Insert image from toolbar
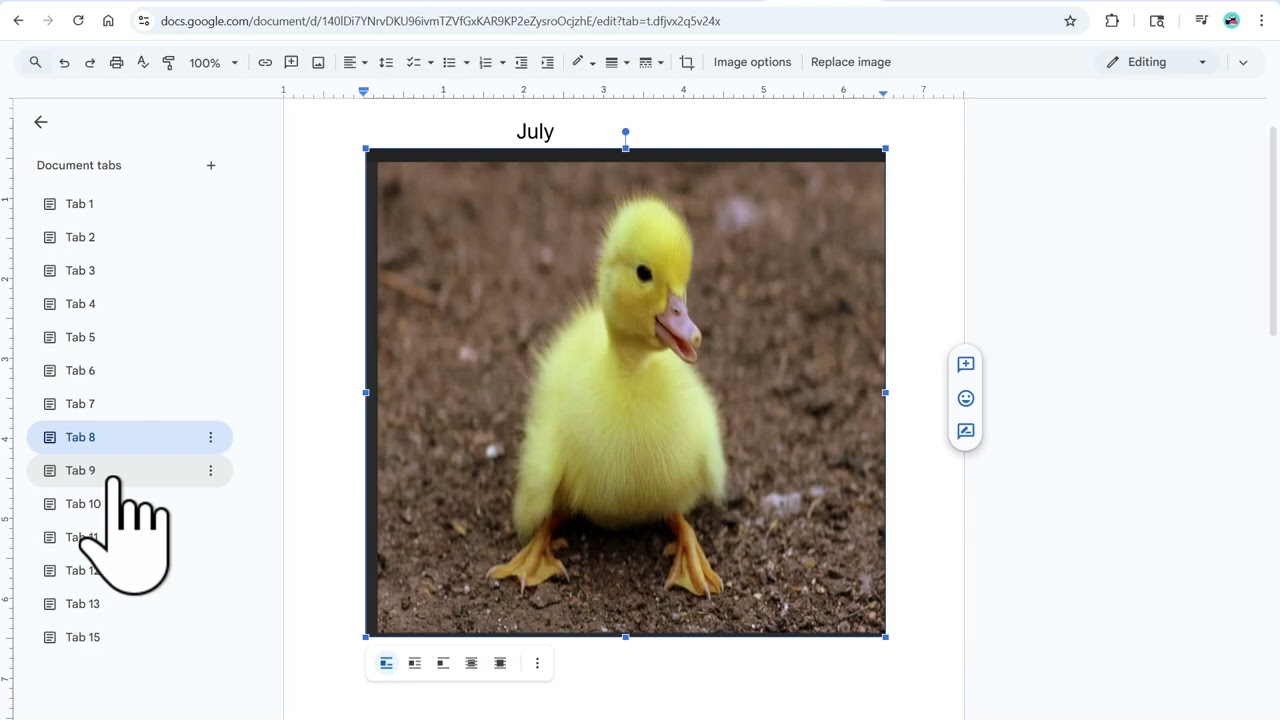Viewport: 1280px width, 720px height. pos(318,62)
